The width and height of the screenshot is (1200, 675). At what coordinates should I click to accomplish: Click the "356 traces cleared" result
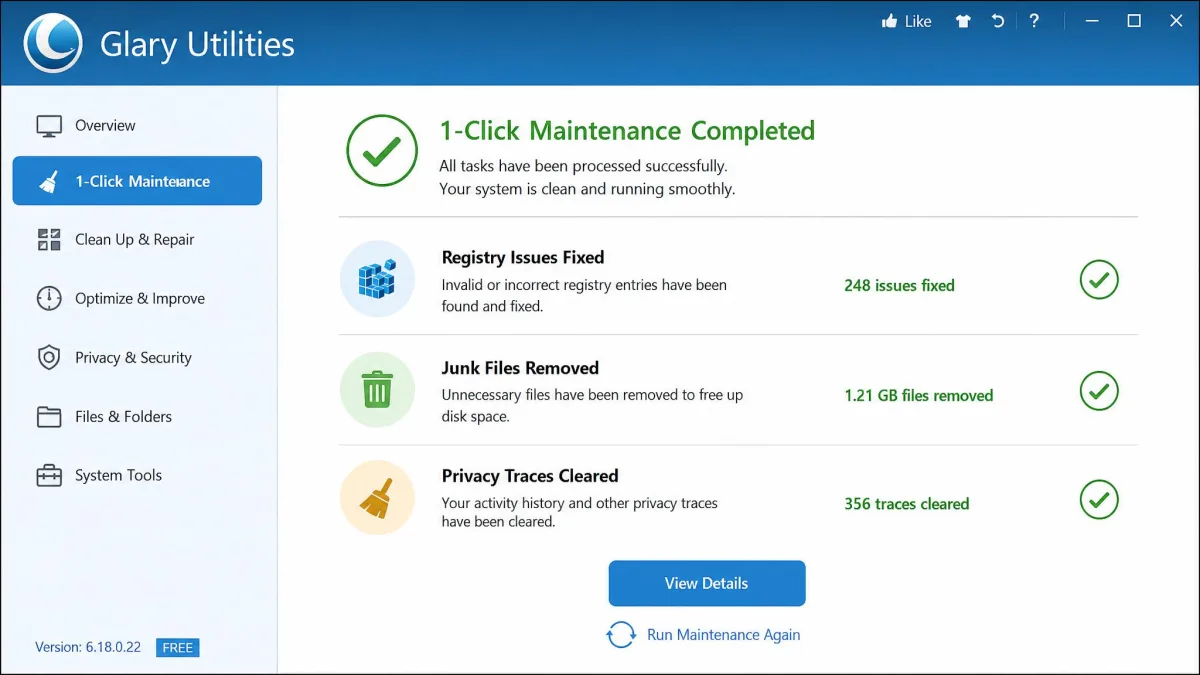pyautogui.click(x=907, y=504)
